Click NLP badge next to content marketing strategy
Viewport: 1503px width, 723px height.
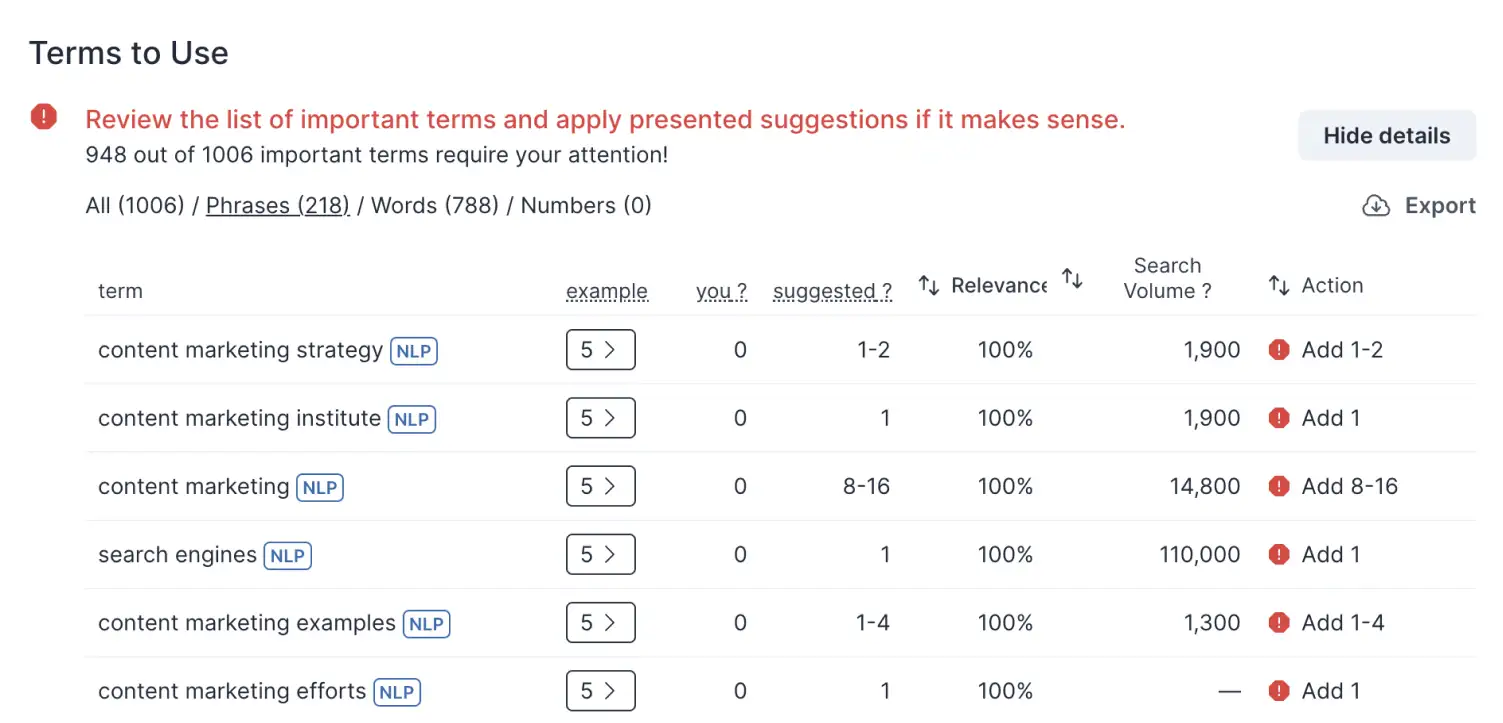(414, 351)
